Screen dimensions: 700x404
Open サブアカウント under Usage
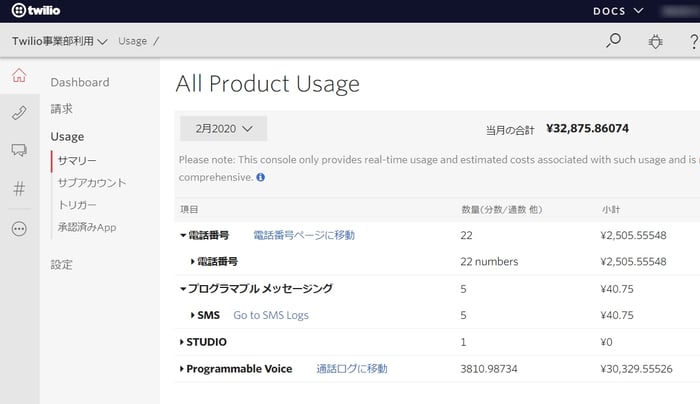pyautogui.click(x=92, y=183)
